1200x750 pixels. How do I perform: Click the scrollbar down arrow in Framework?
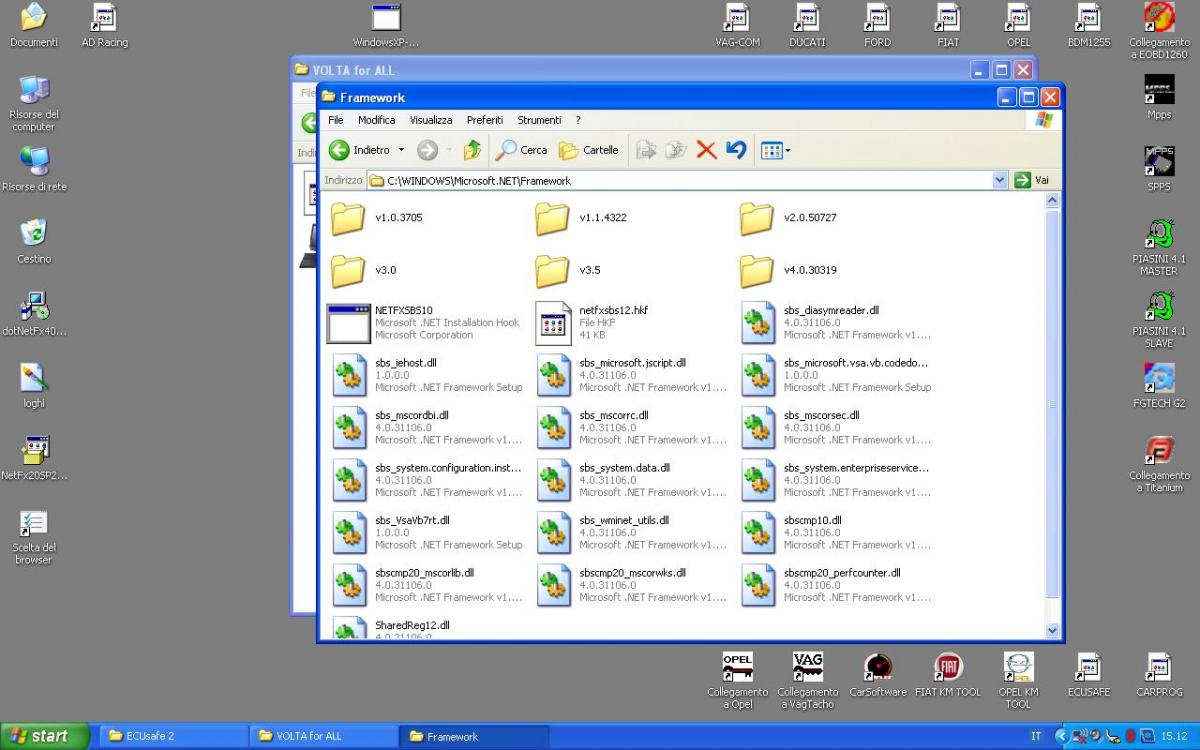[x=1052, y=631]
